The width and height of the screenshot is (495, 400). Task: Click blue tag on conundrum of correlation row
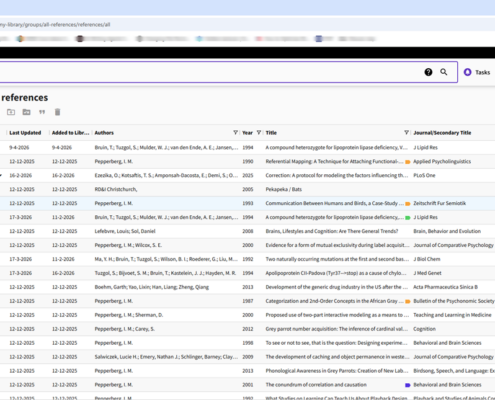[x=407, y=385]
